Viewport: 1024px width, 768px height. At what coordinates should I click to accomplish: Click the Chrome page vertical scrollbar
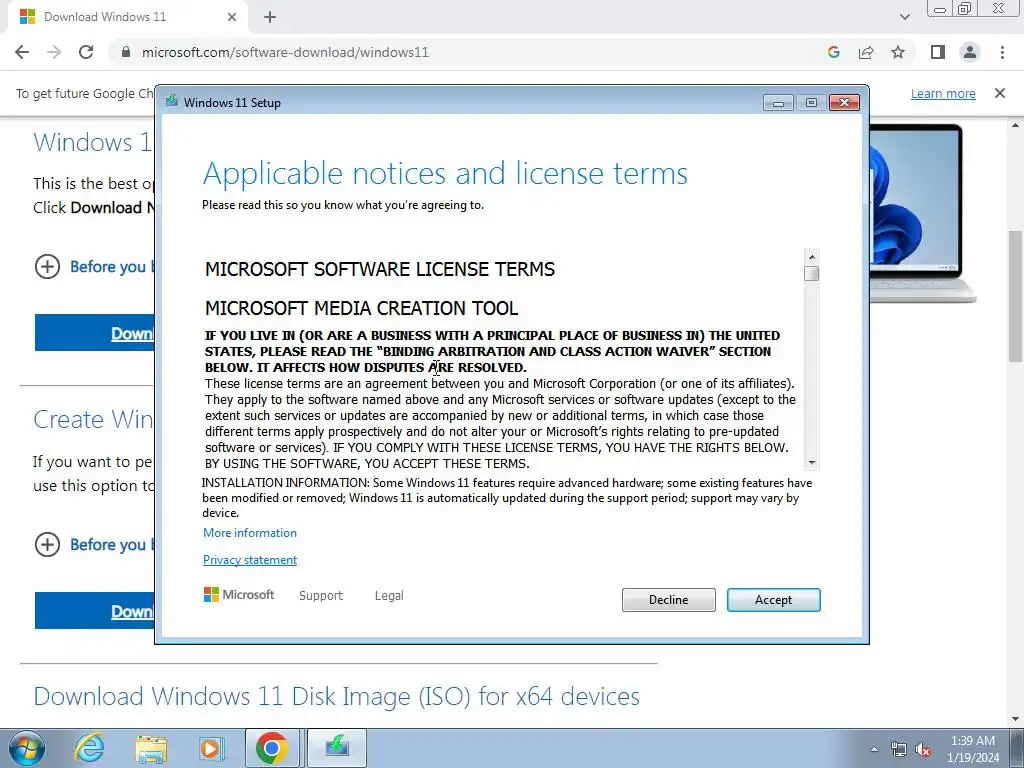click(x=1016, y=296)
